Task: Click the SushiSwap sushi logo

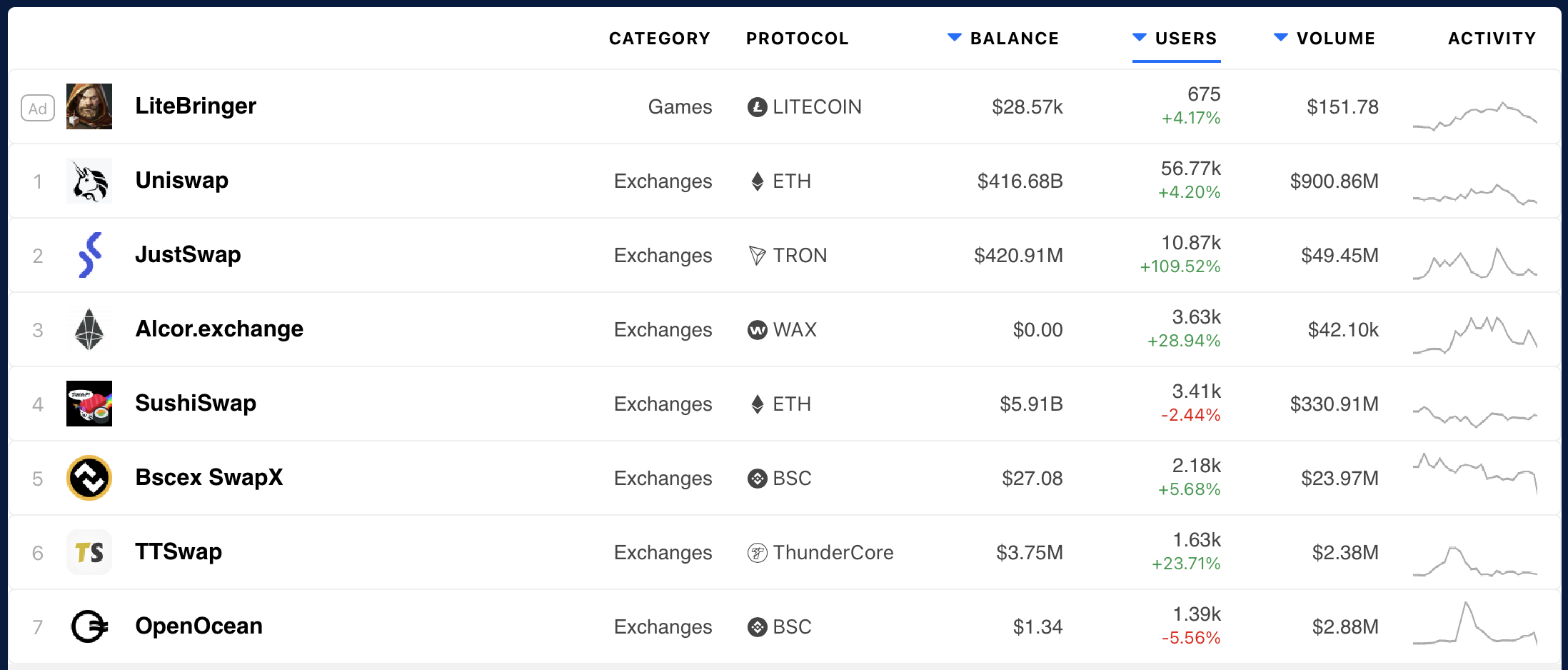Action: click(x=89, y=404)
